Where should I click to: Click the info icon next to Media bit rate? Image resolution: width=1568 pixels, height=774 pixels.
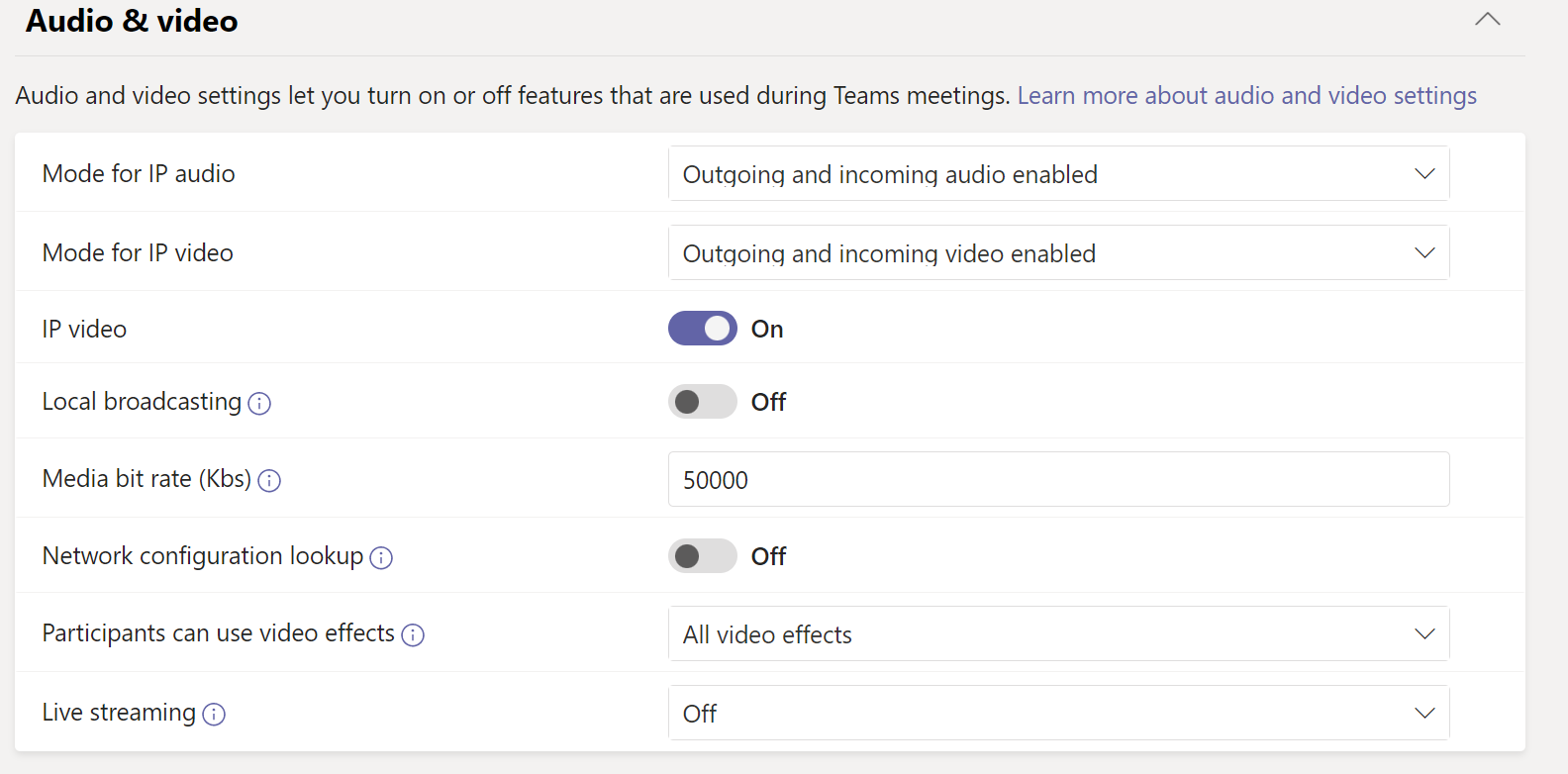coord(269,480)
